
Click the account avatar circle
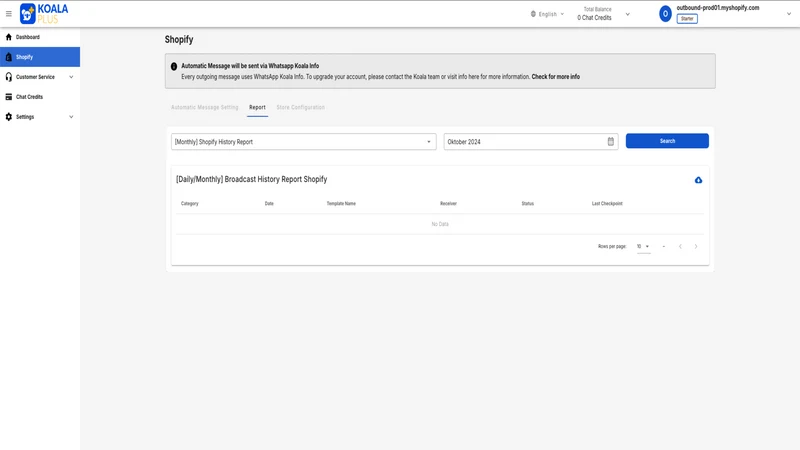coord(665,14)
